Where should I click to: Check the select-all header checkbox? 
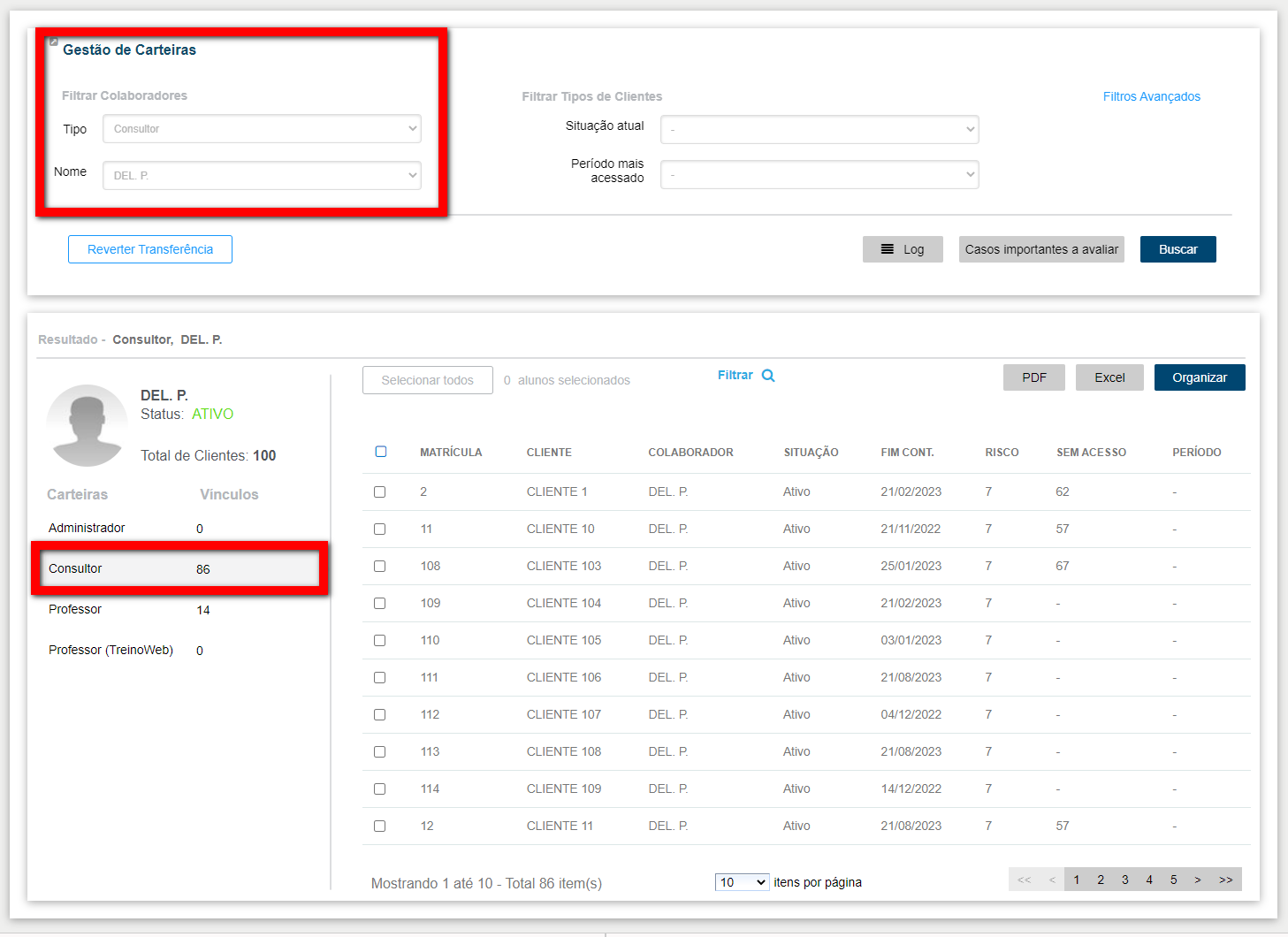pos(381,452)
